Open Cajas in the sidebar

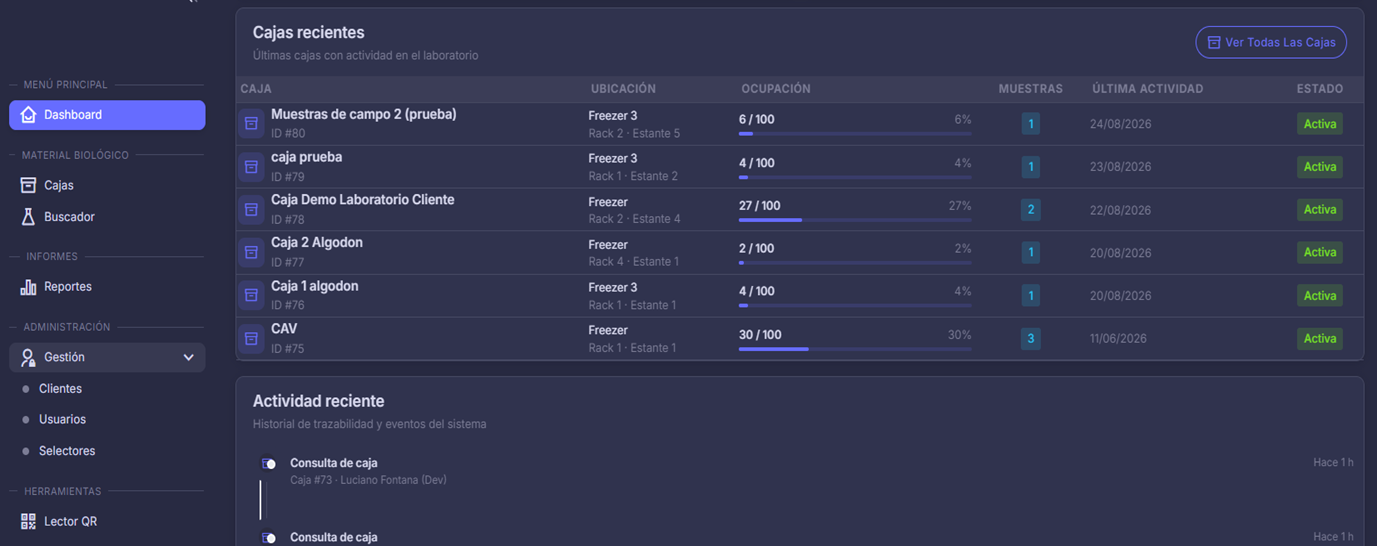point(107,185)
